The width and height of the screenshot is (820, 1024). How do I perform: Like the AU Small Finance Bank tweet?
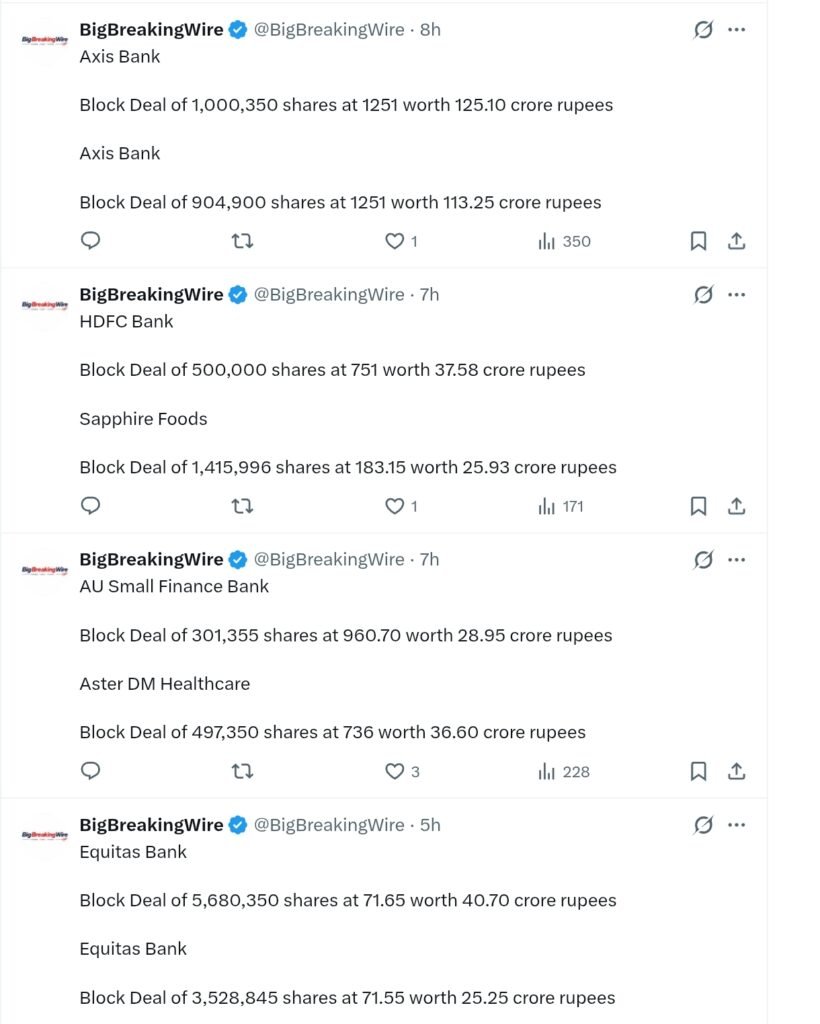click(394, 771)
